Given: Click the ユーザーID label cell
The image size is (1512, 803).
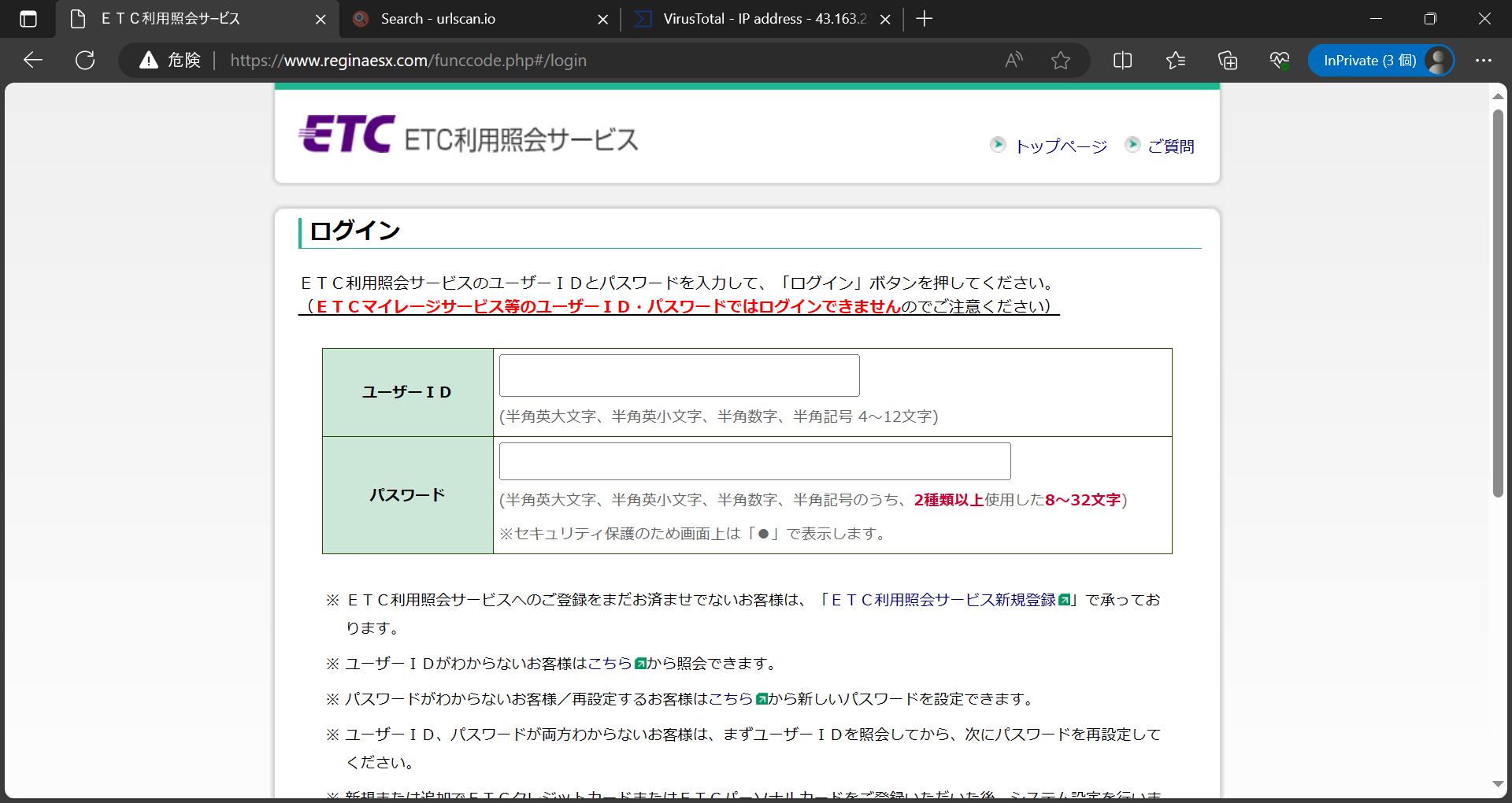Looking at the screenshot, I should click(x=408, y=392).
